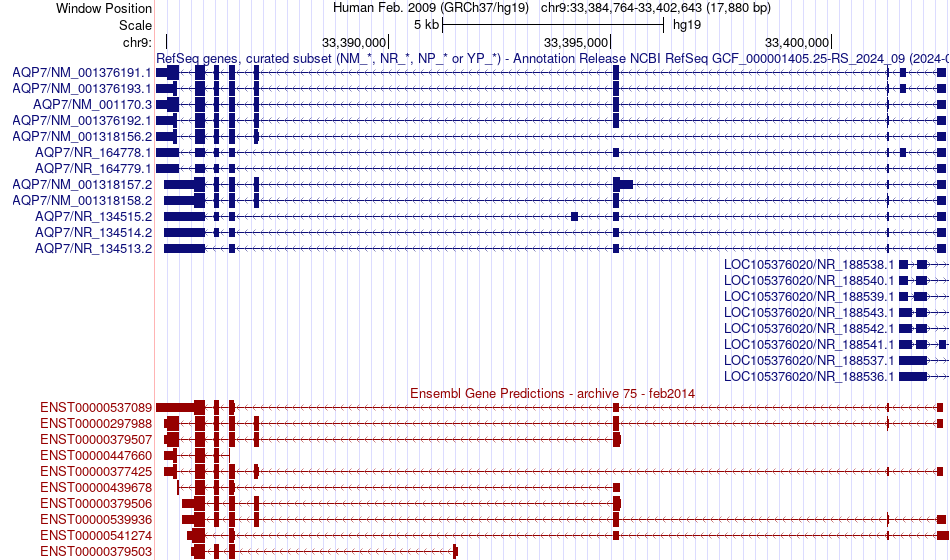This screenshot has height=560, width=950.
Task: Click the AQP7/NM_001318156.2 label
Action: 82,136
